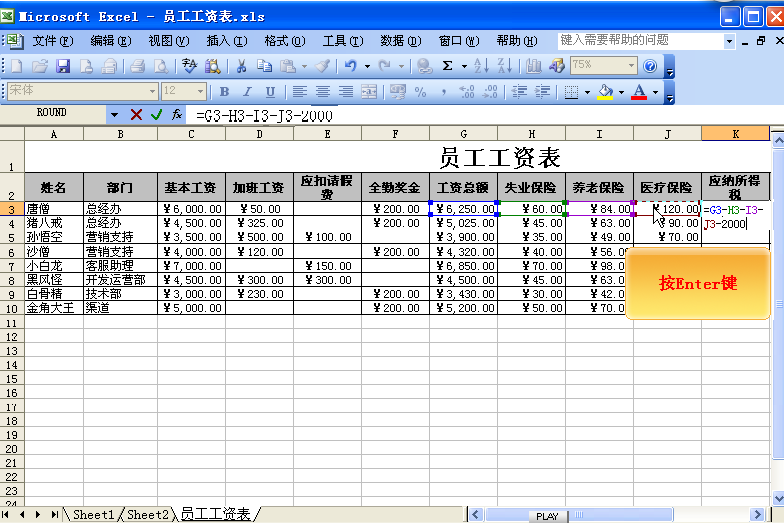Click the Increase Indent icon
Screen dimensions: 784x523
tap(542, 92)
